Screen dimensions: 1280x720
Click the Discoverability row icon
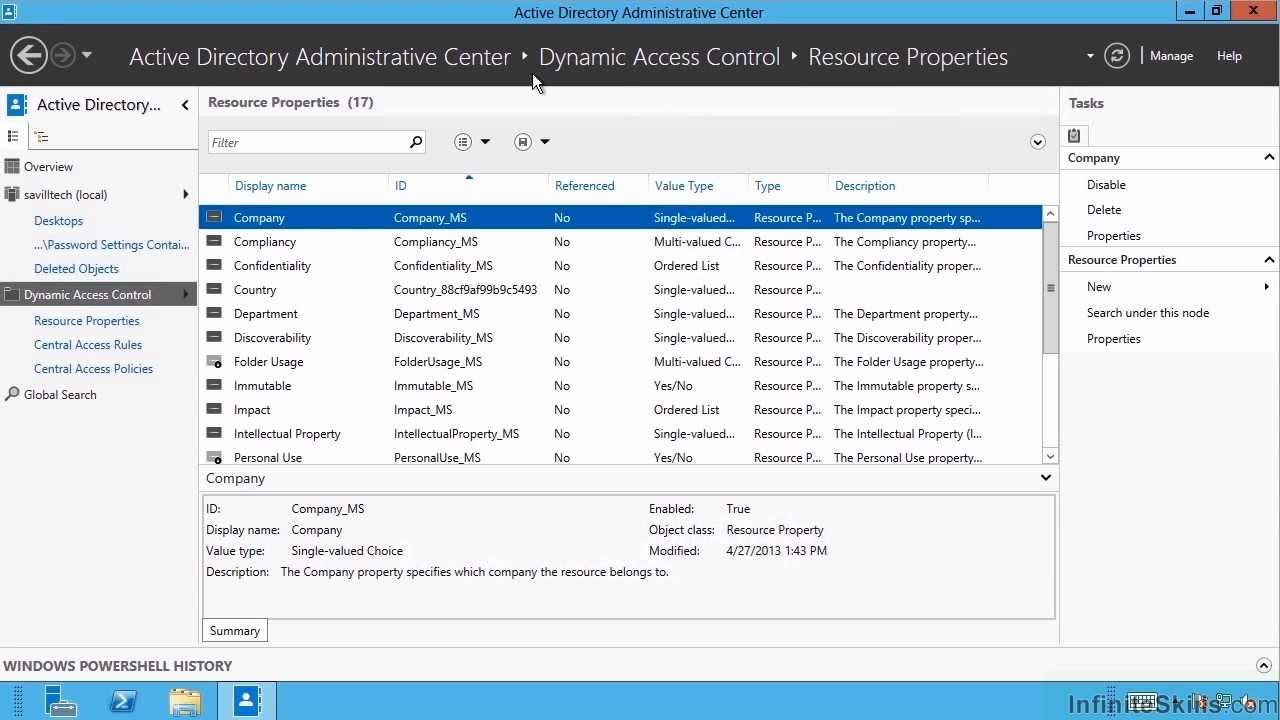pyautogui.click(x=214, y=337)
